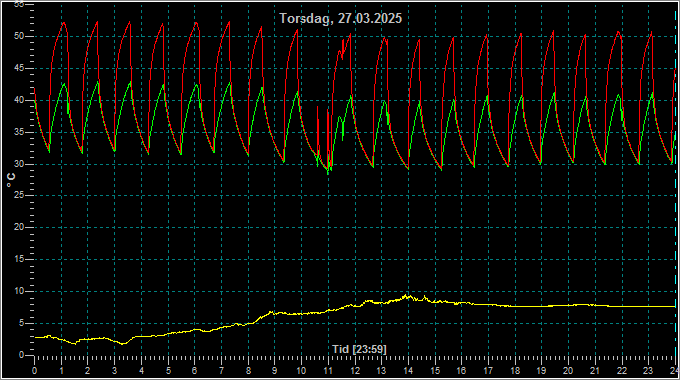Click hour 0 on the time axis
The image size is (680, 380).
(35, 371)
